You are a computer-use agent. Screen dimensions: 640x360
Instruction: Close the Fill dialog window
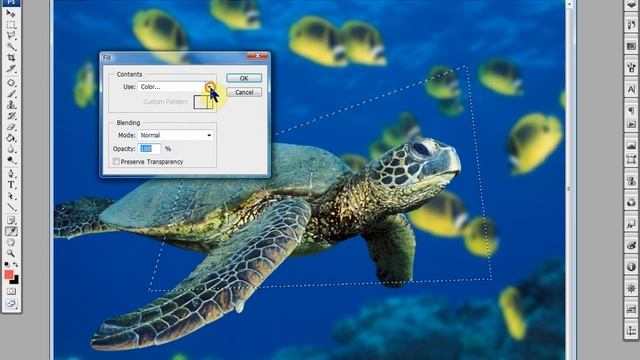pyautogui.click(x=258, y=56)
